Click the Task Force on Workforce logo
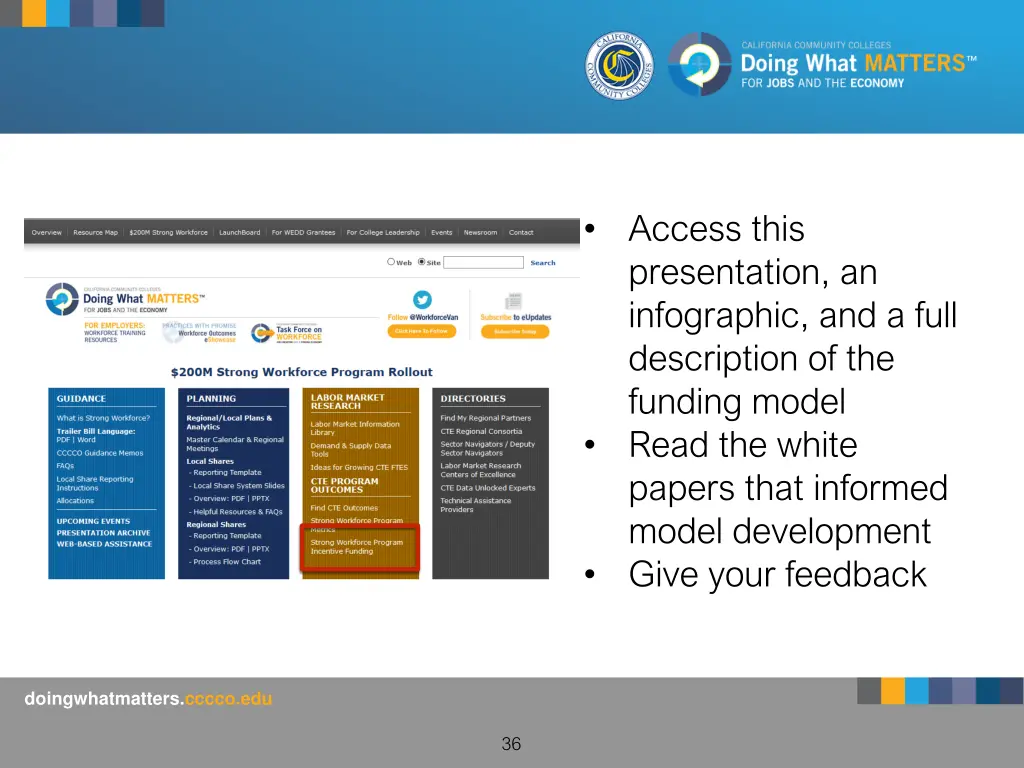The height and width of the screenshot is (768, 1024). point(287,333)
